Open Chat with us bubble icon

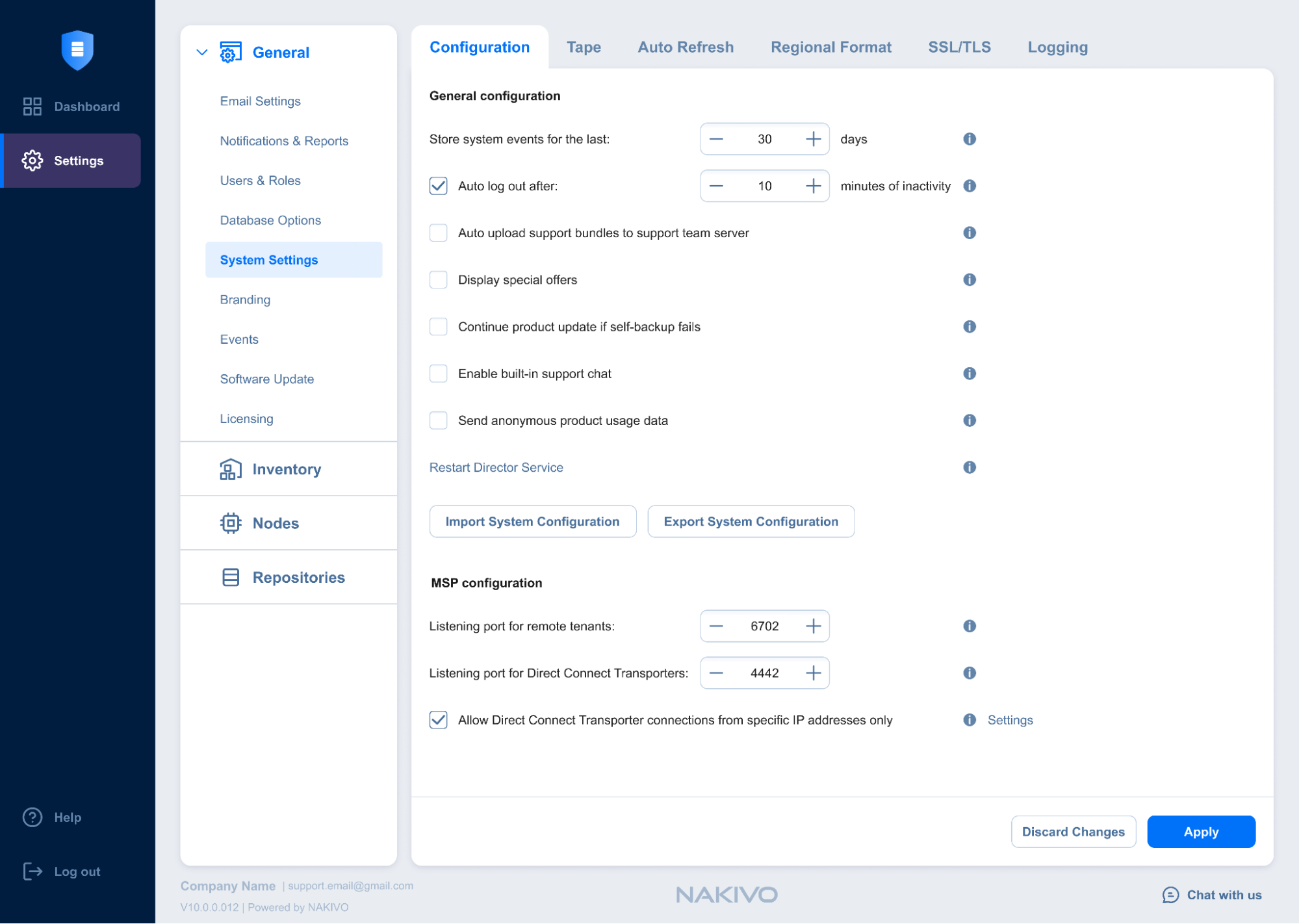tap(1170, 895)
